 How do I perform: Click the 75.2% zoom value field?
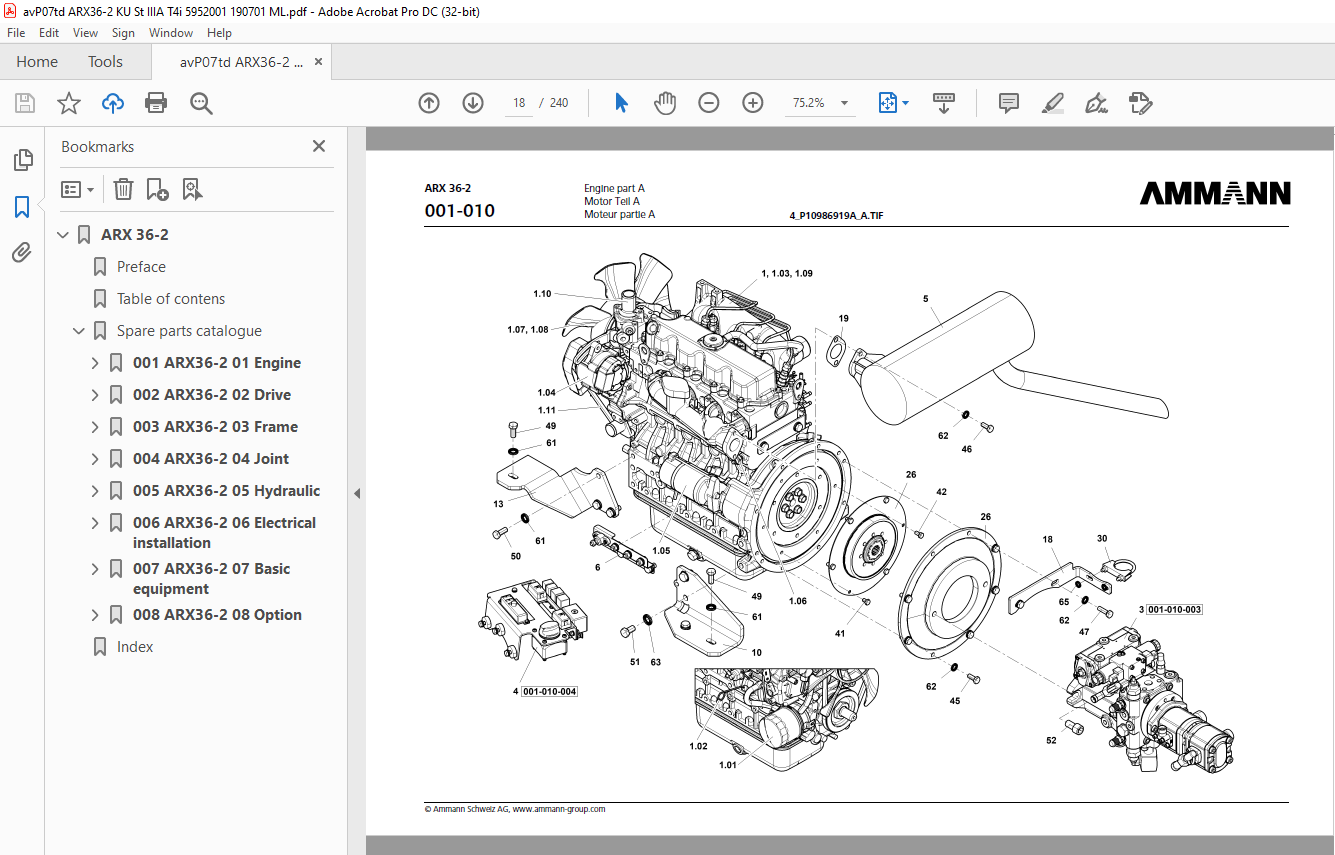808,103
